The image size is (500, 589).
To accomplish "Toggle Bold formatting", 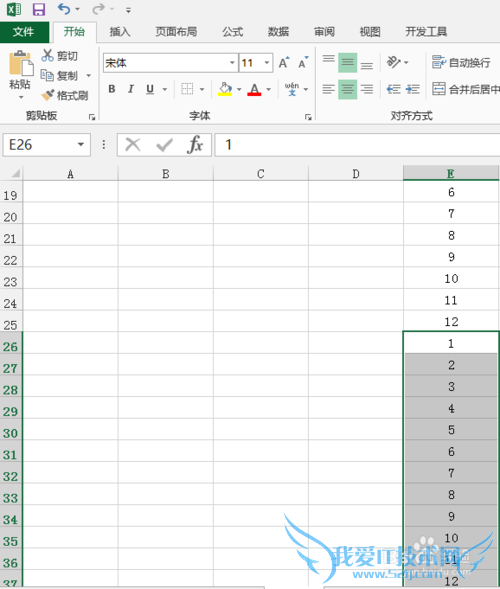I will click(112, 89).
